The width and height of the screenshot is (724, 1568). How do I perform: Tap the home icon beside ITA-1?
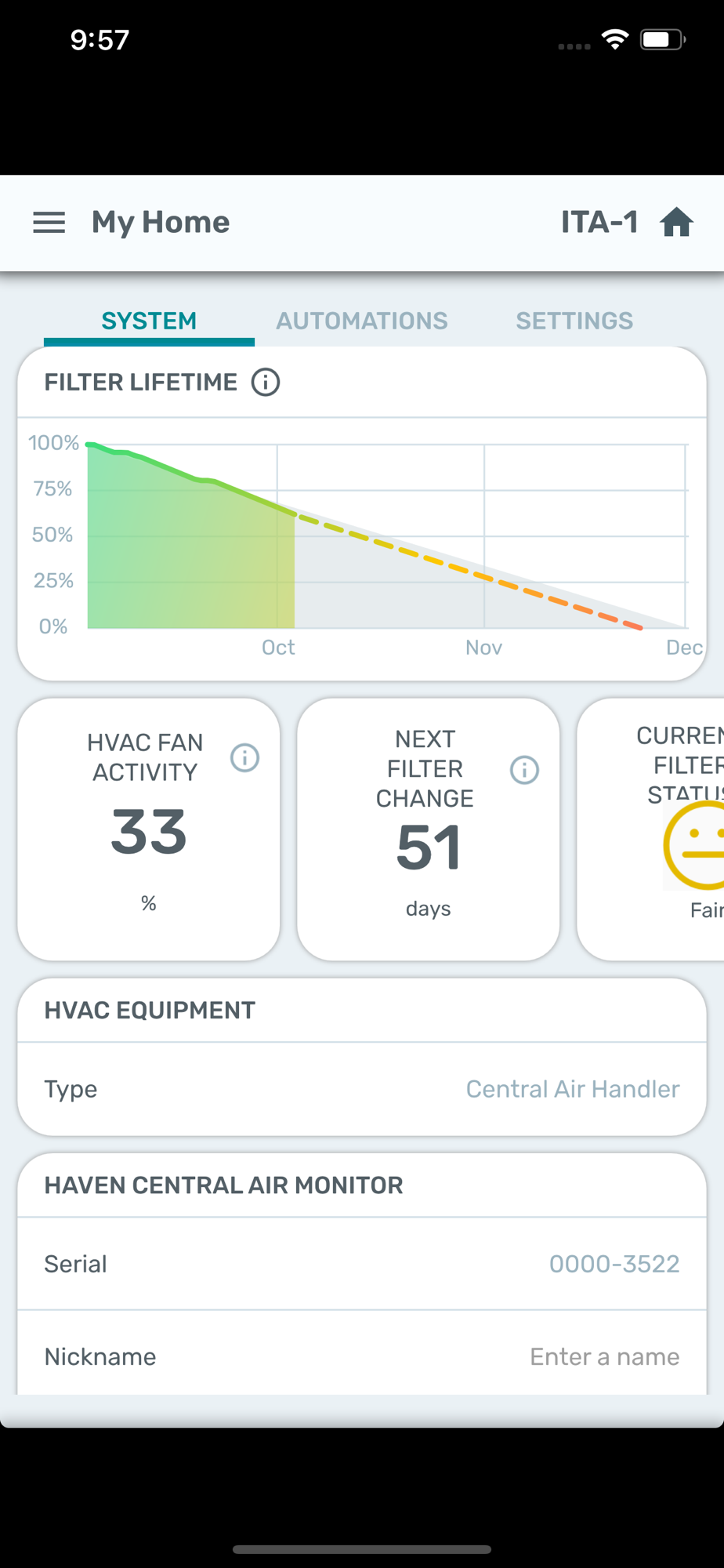coord(676,223)
